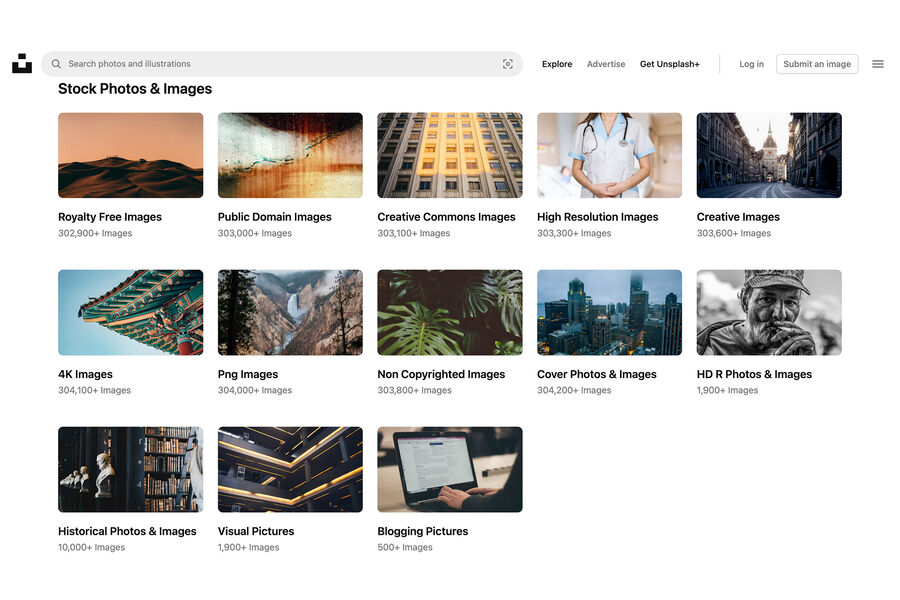
Task: Click the Non Copyrighted Images title
Action: pos(441,374)
